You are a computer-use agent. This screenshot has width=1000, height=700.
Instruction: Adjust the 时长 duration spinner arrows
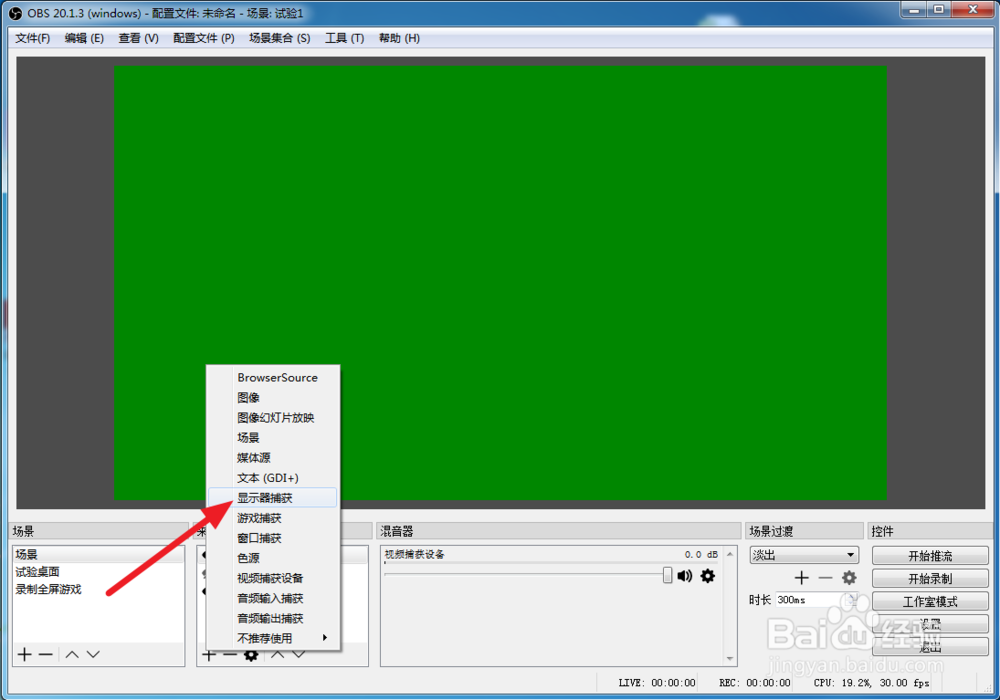[853, 600]
